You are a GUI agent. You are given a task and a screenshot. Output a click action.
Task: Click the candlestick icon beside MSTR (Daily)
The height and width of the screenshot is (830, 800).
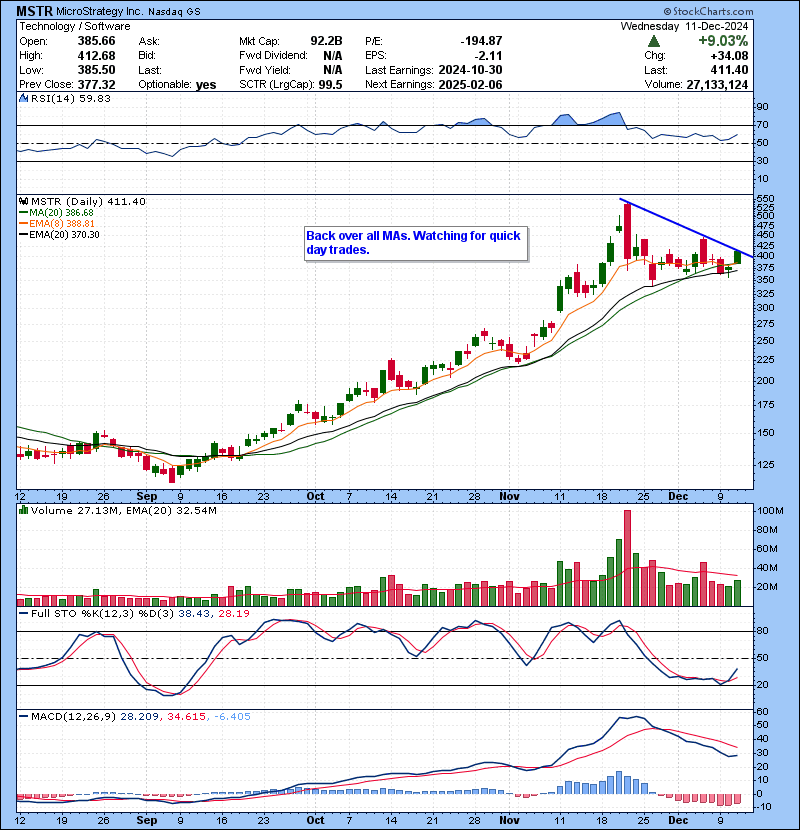point(23,201)
